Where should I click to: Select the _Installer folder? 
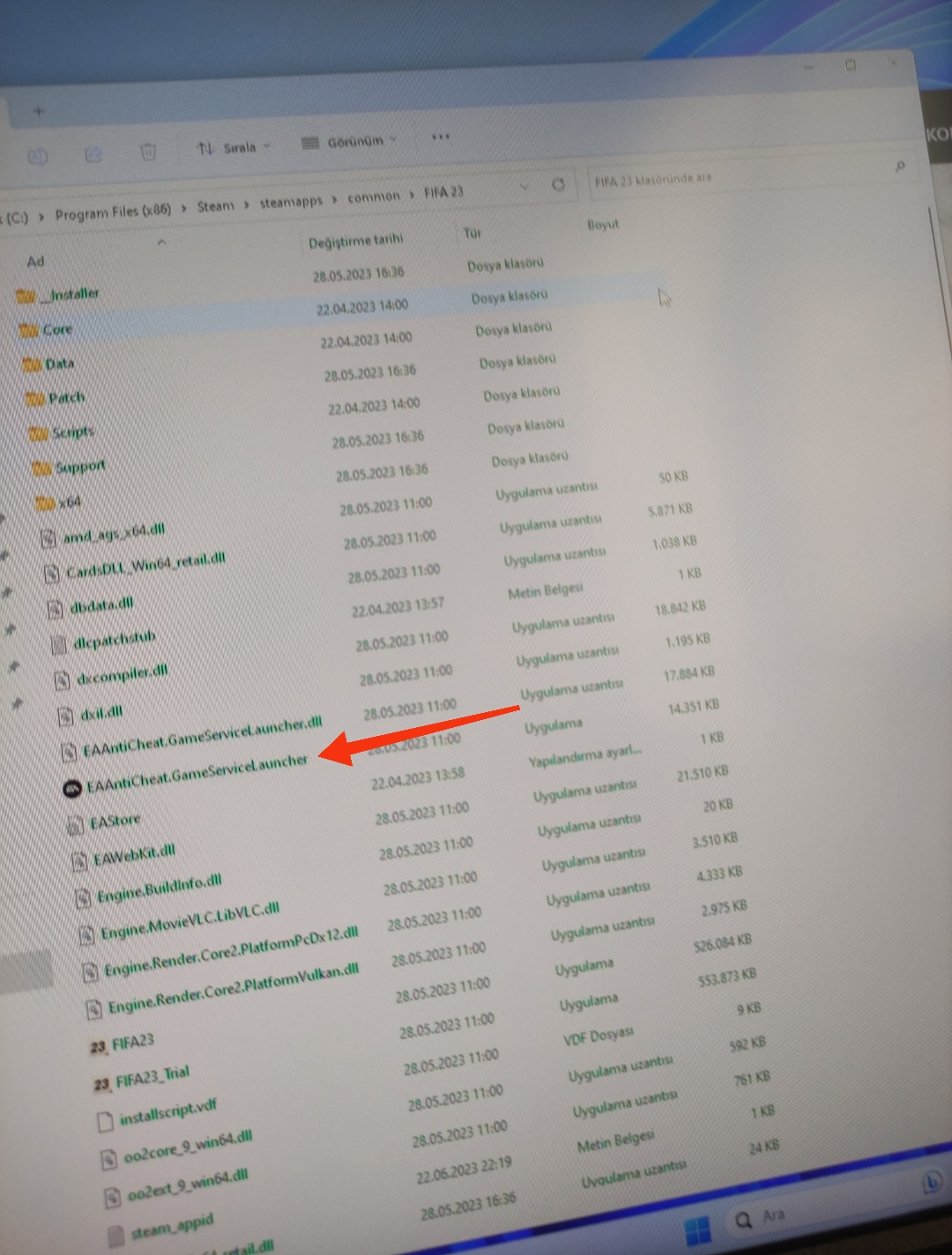58,294
